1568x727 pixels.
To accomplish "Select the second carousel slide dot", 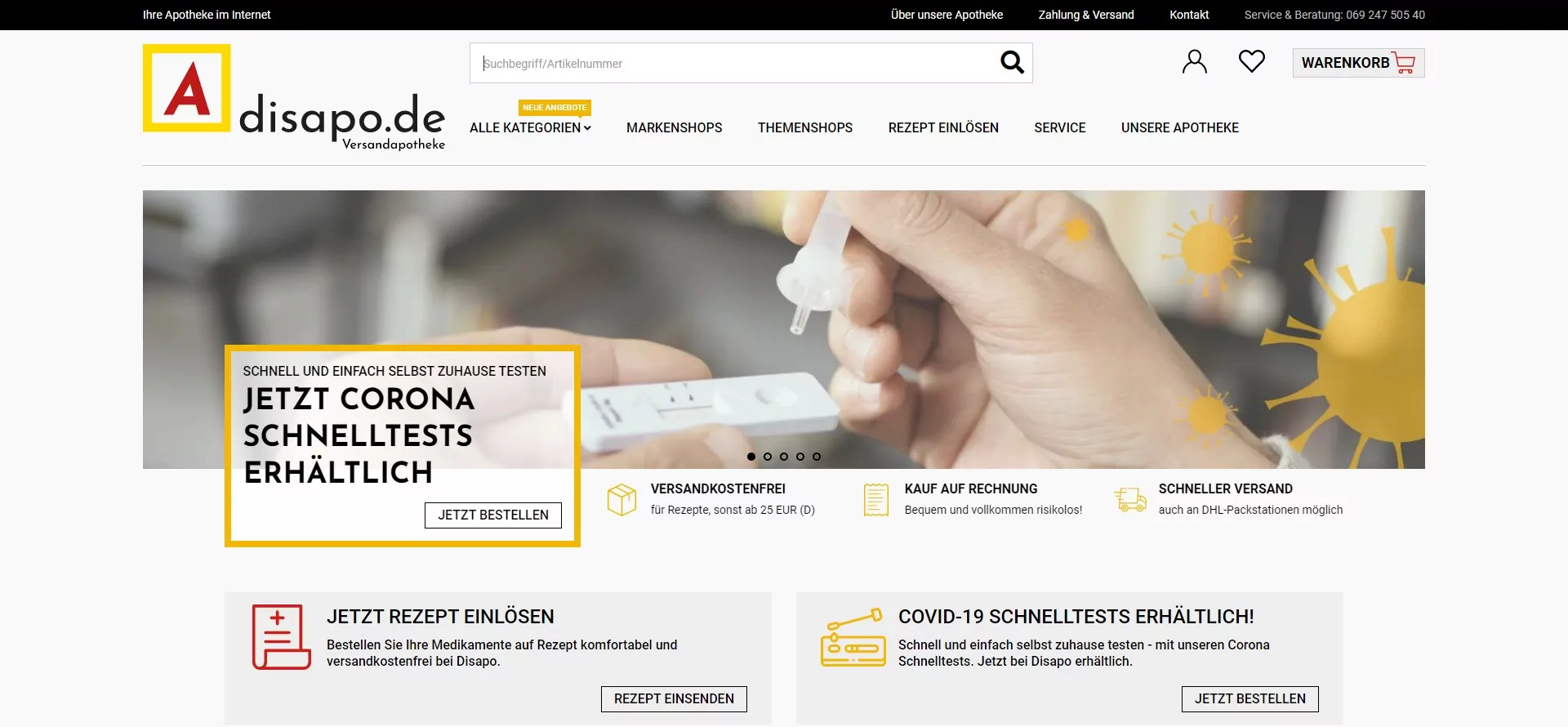I will (768, 457).
